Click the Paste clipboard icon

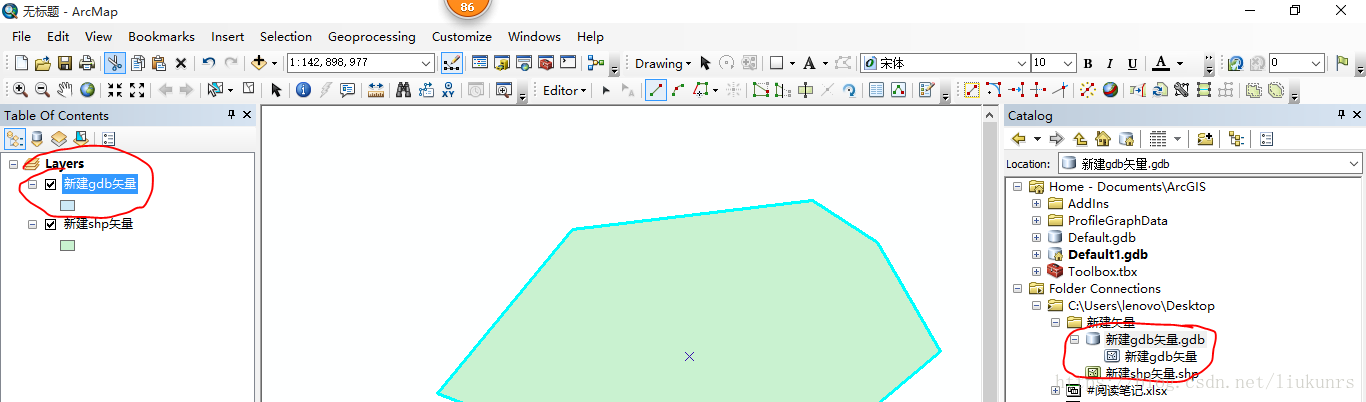tap(158, 63)
